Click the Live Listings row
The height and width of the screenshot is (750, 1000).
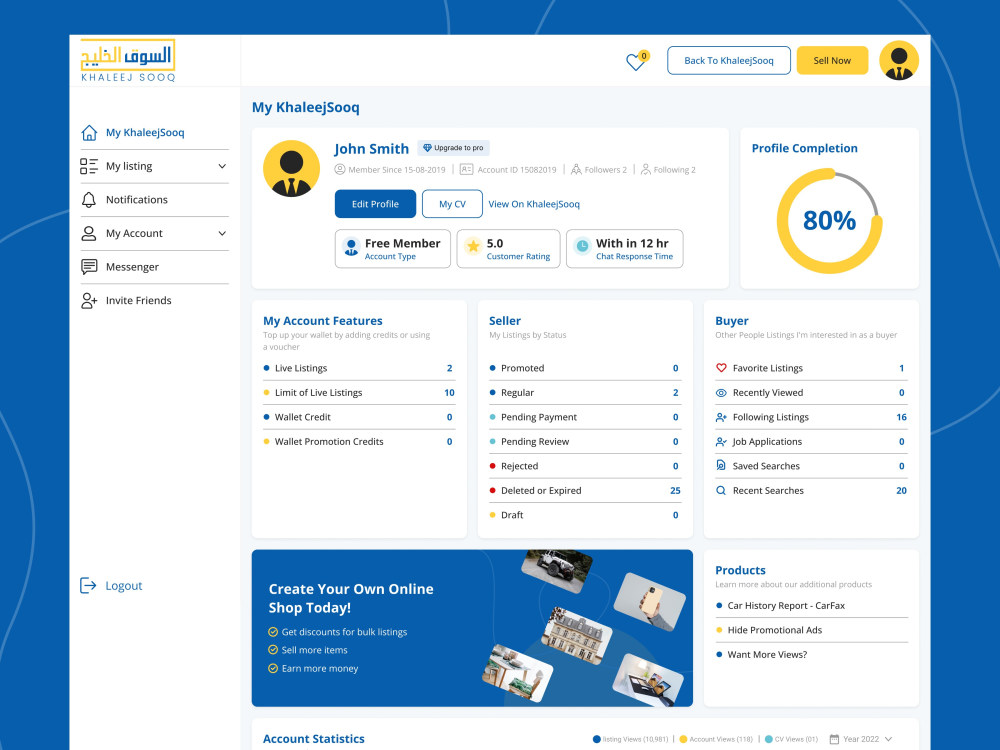pyautogui.click(x=359, y=368)
